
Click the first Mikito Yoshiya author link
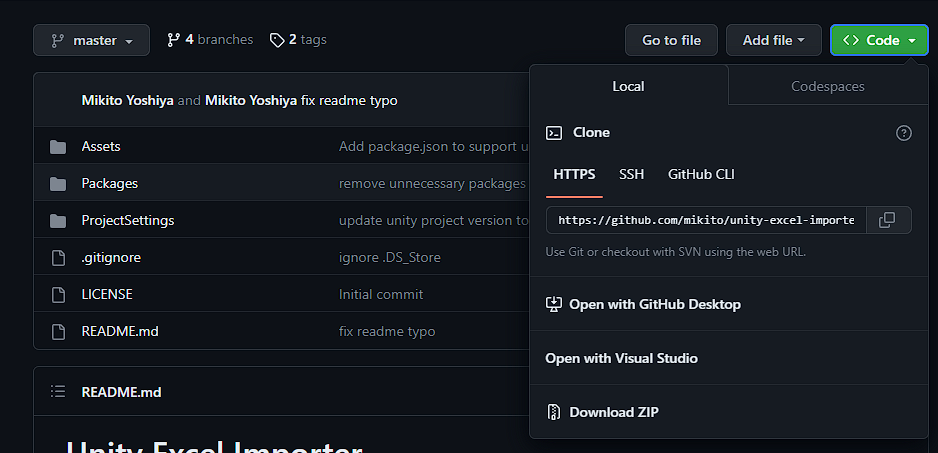pyautogui.click(x=127, y=100)
